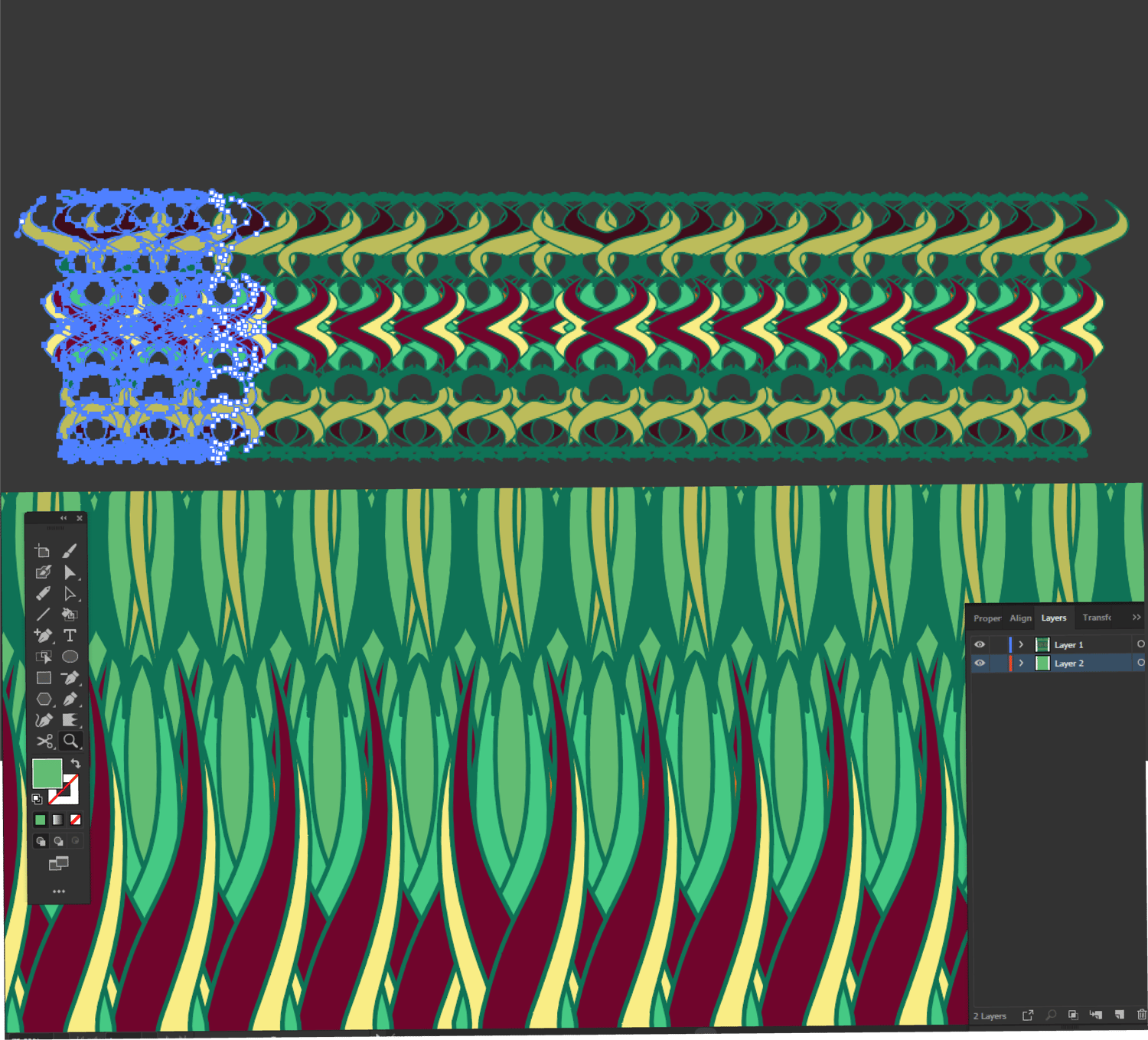Image resolution: width=1148 pixels, height=1040 pixels.
Task: Select the Artboard tool
Action: pyautogui.click(x=43, y=551)
